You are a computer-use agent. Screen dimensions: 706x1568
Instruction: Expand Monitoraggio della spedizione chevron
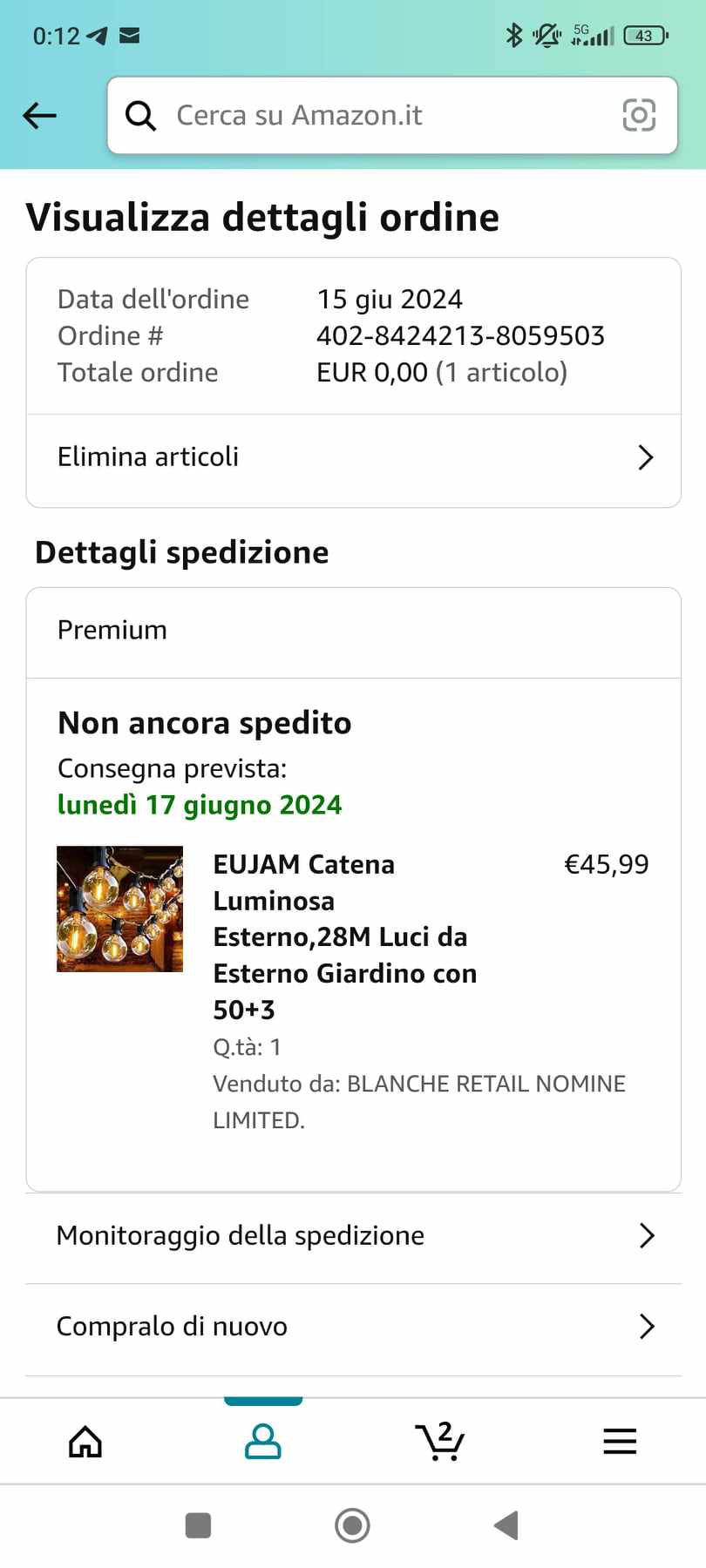click(x=646, y=1235)
